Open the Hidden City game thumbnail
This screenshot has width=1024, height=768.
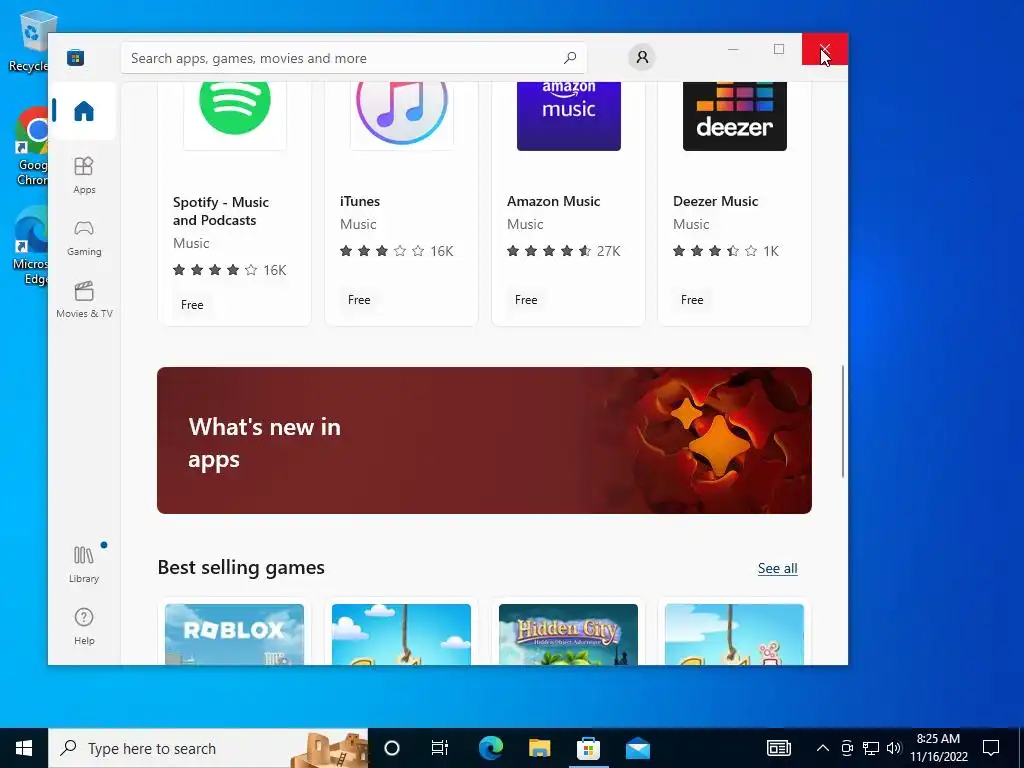point(568,634)
